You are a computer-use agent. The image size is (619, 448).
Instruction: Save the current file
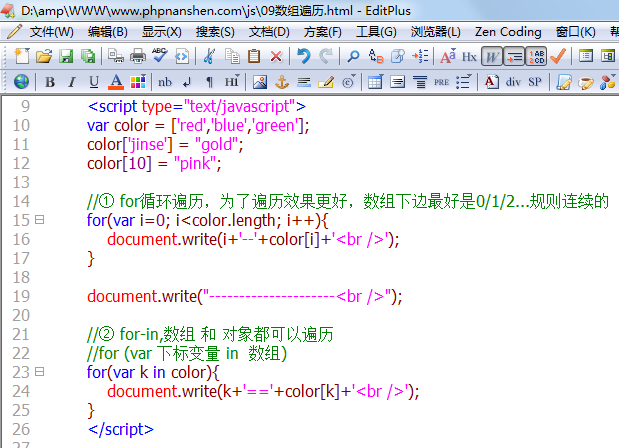[66, 56]
